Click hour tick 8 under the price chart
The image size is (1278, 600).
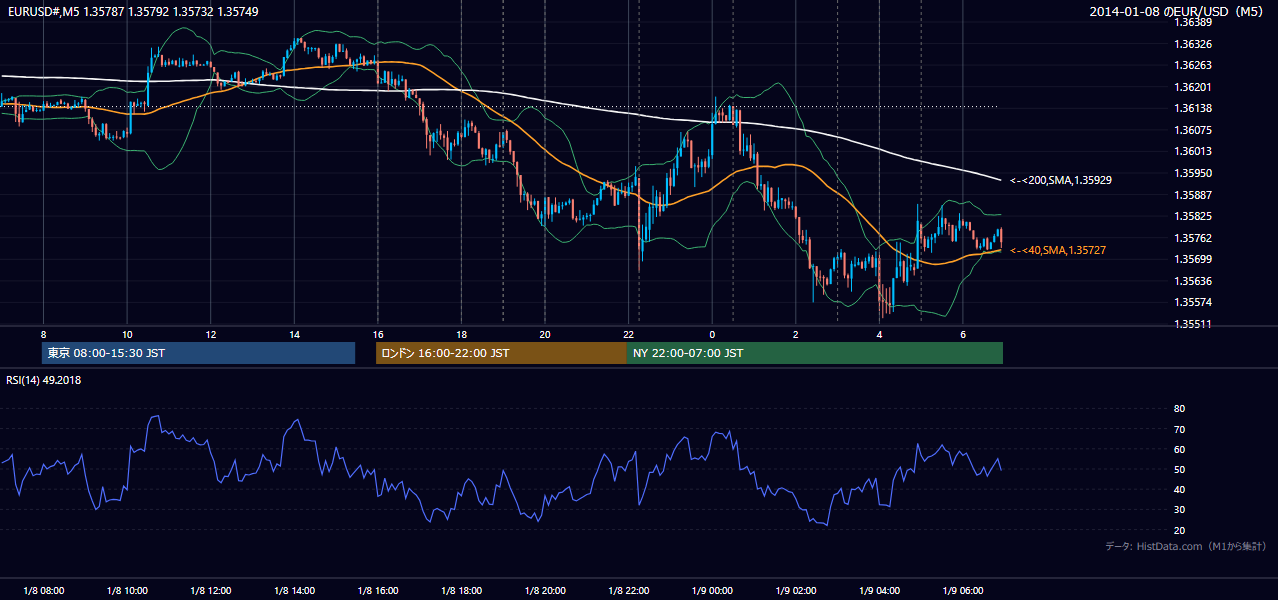43,334
